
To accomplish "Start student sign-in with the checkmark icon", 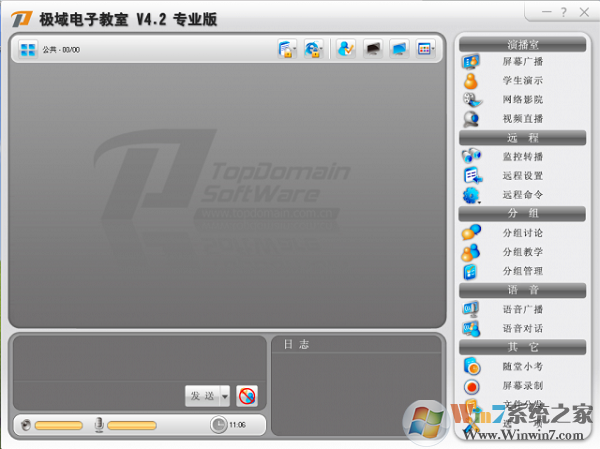I will tap(346, 49).
